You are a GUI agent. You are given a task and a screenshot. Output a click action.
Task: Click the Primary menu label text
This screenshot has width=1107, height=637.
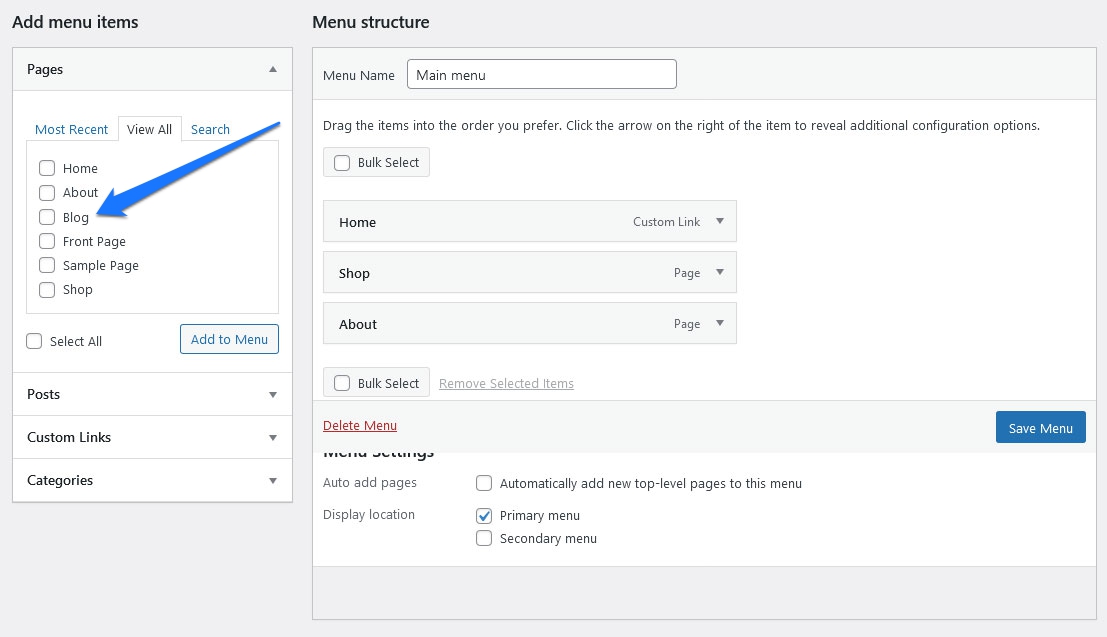[540, 516]
